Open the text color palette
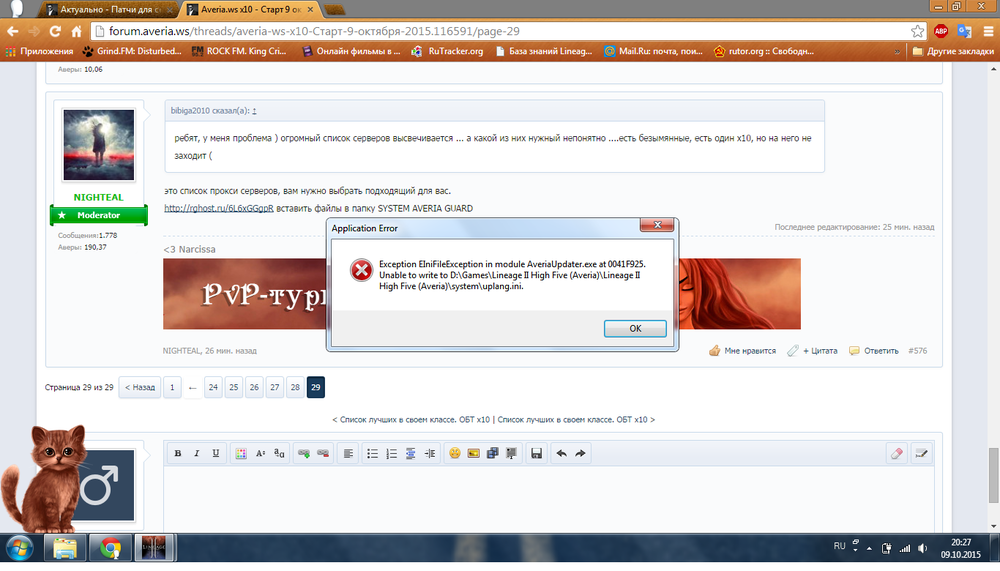1000x571 pixels. tap(241, 453)
